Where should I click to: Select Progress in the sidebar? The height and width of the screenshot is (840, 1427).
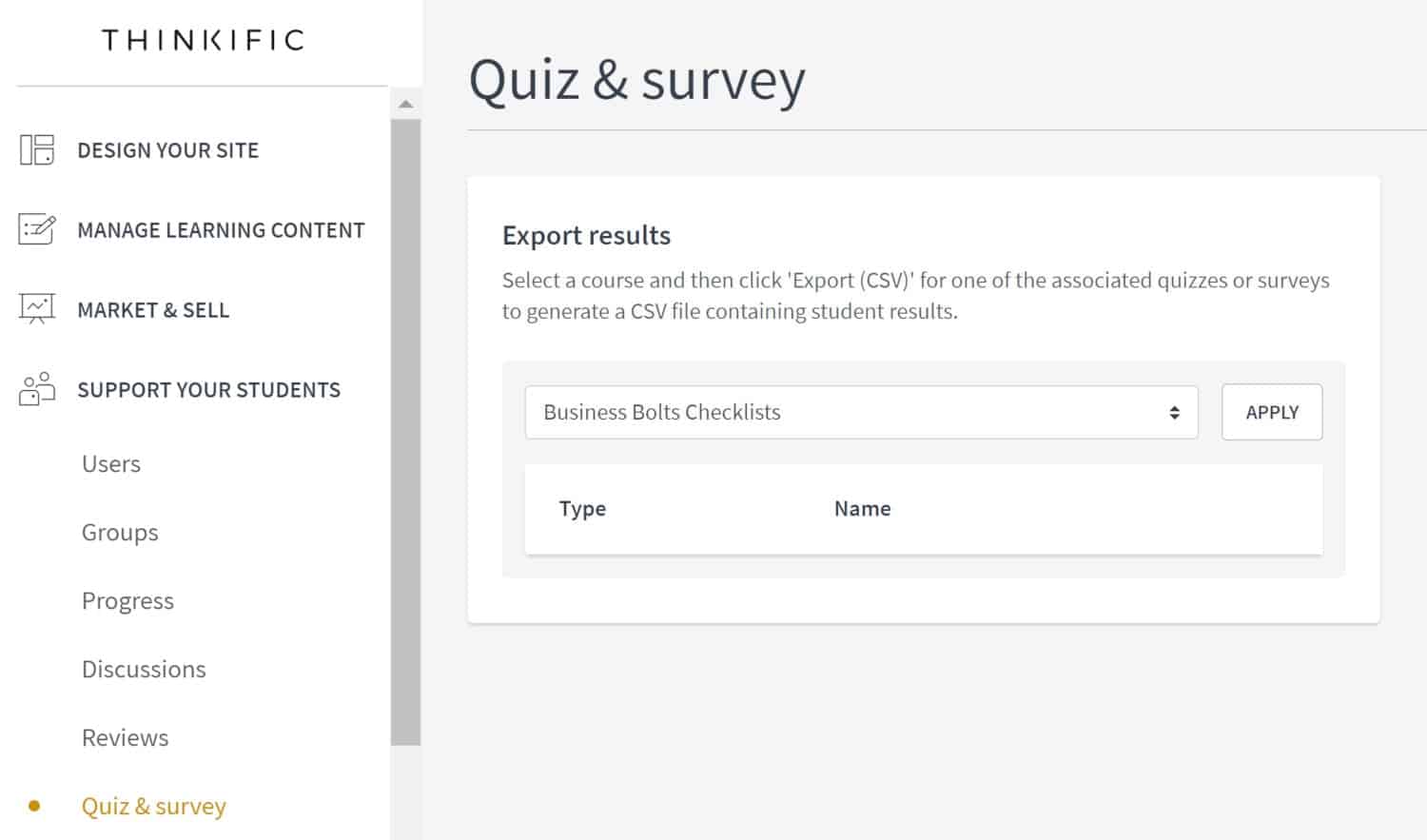pos(127,601)
